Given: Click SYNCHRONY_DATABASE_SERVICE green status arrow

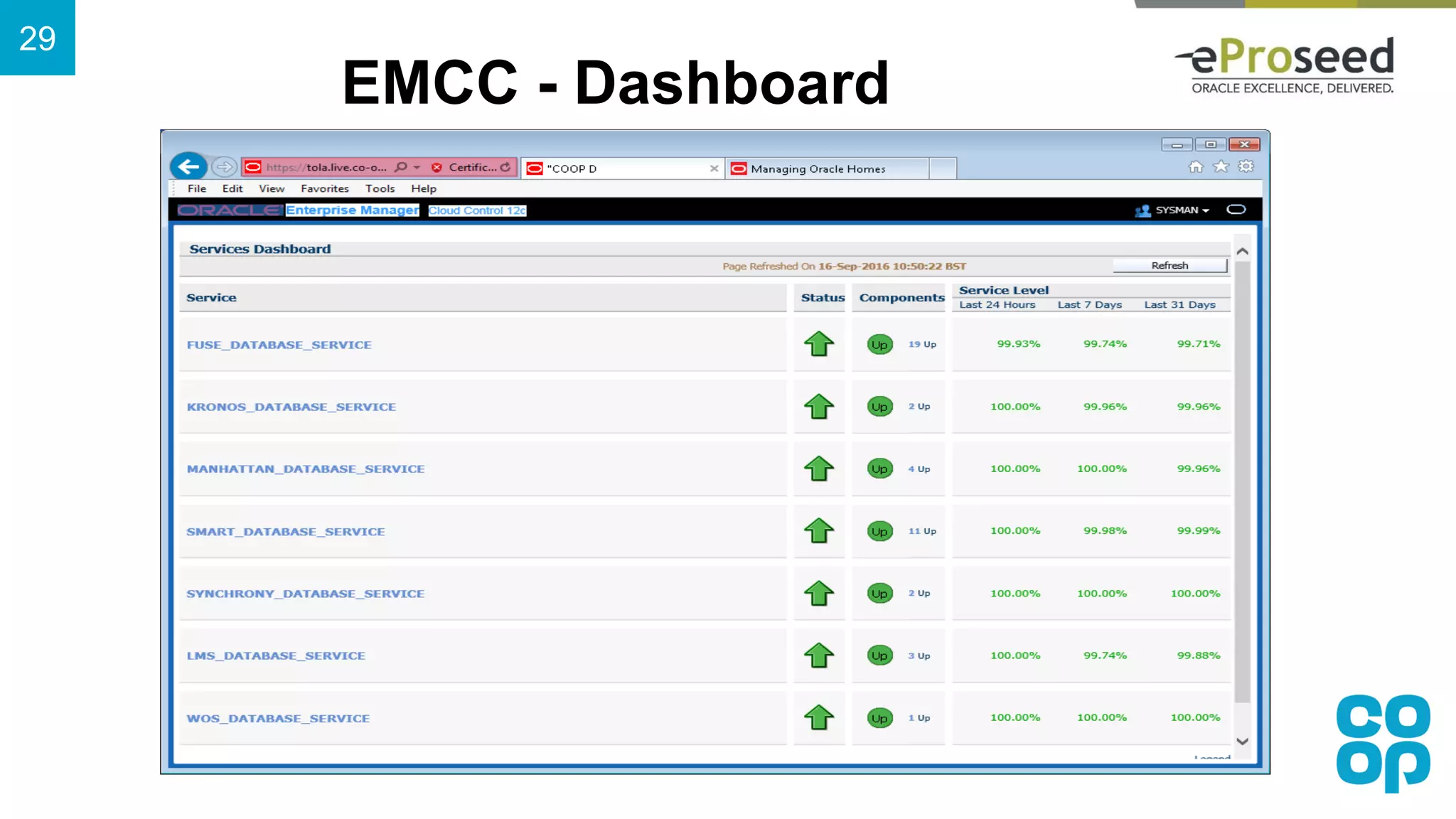Looking at the screenshot, I should (819, 593).
